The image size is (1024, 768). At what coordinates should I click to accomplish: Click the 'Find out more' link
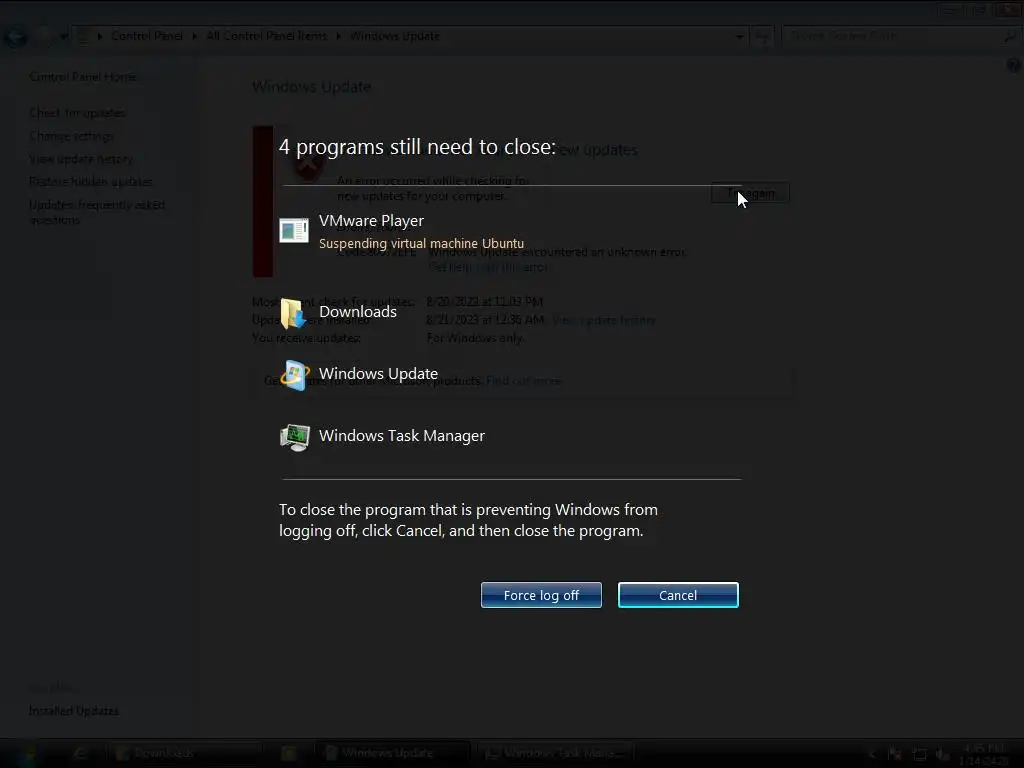coord(524,381)
